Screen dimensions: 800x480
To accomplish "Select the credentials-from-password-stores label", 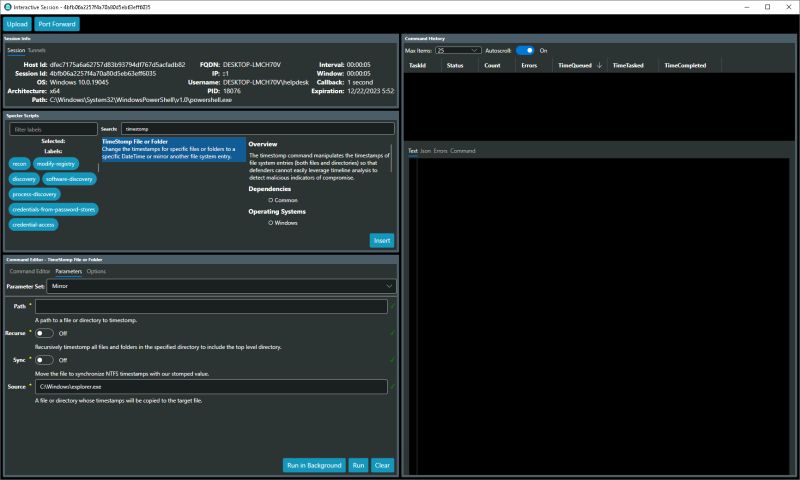I will 54,210.
